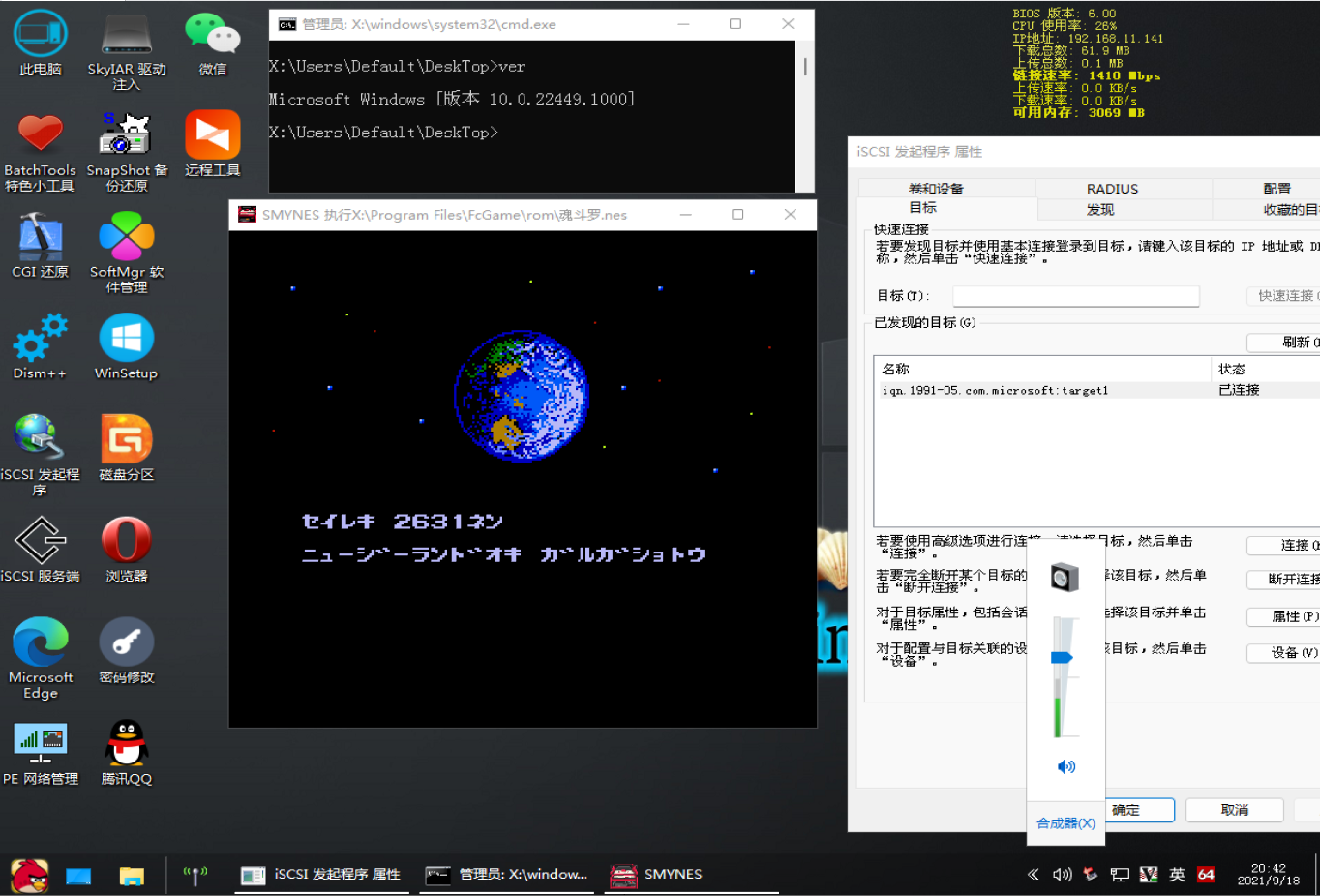
Task: Open BatchTools 特色小工具 icon
Action: (x=40, y=152)
